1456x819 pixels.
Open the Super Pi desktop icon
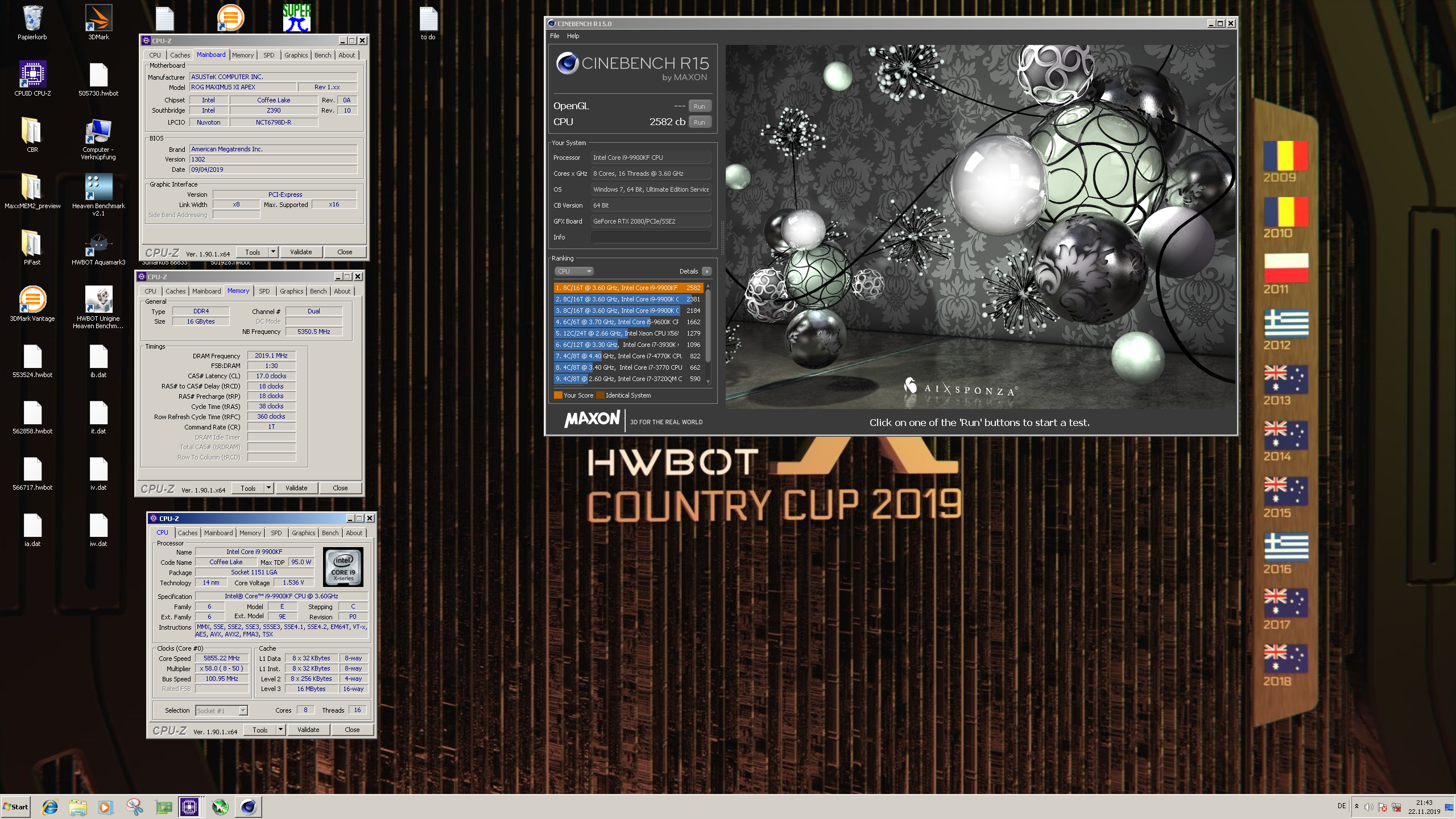point(297,18)
